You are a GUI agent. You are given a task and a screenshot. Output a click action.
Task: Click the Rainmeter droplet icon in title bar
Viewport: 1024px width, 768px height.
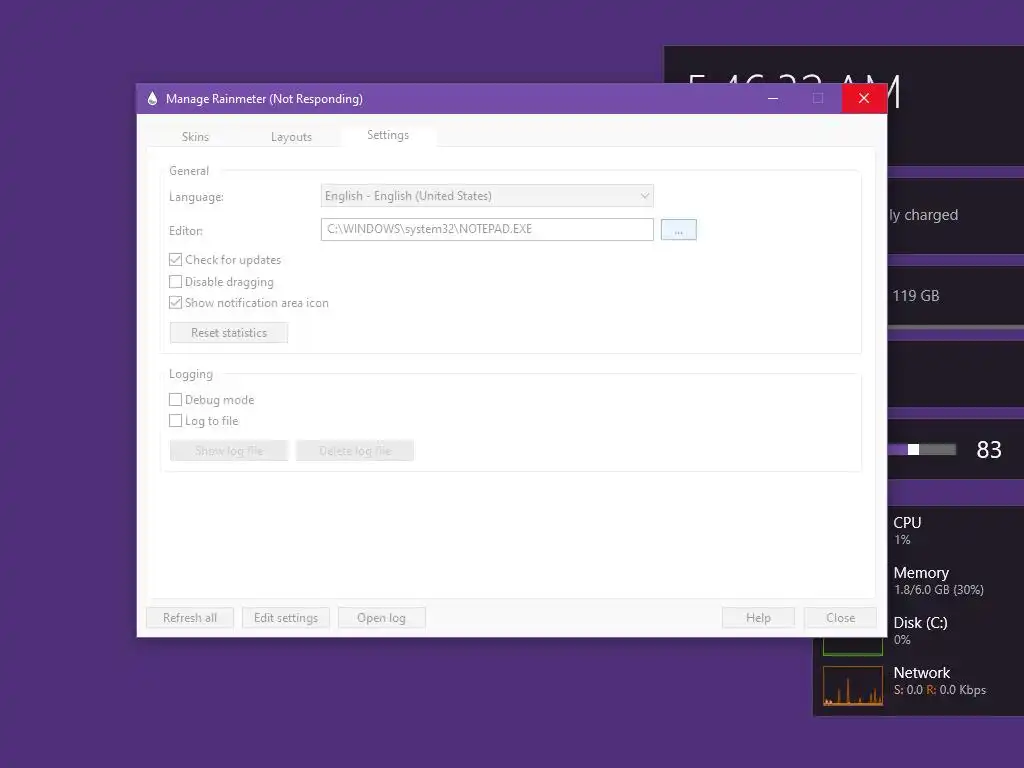[152, 99]
